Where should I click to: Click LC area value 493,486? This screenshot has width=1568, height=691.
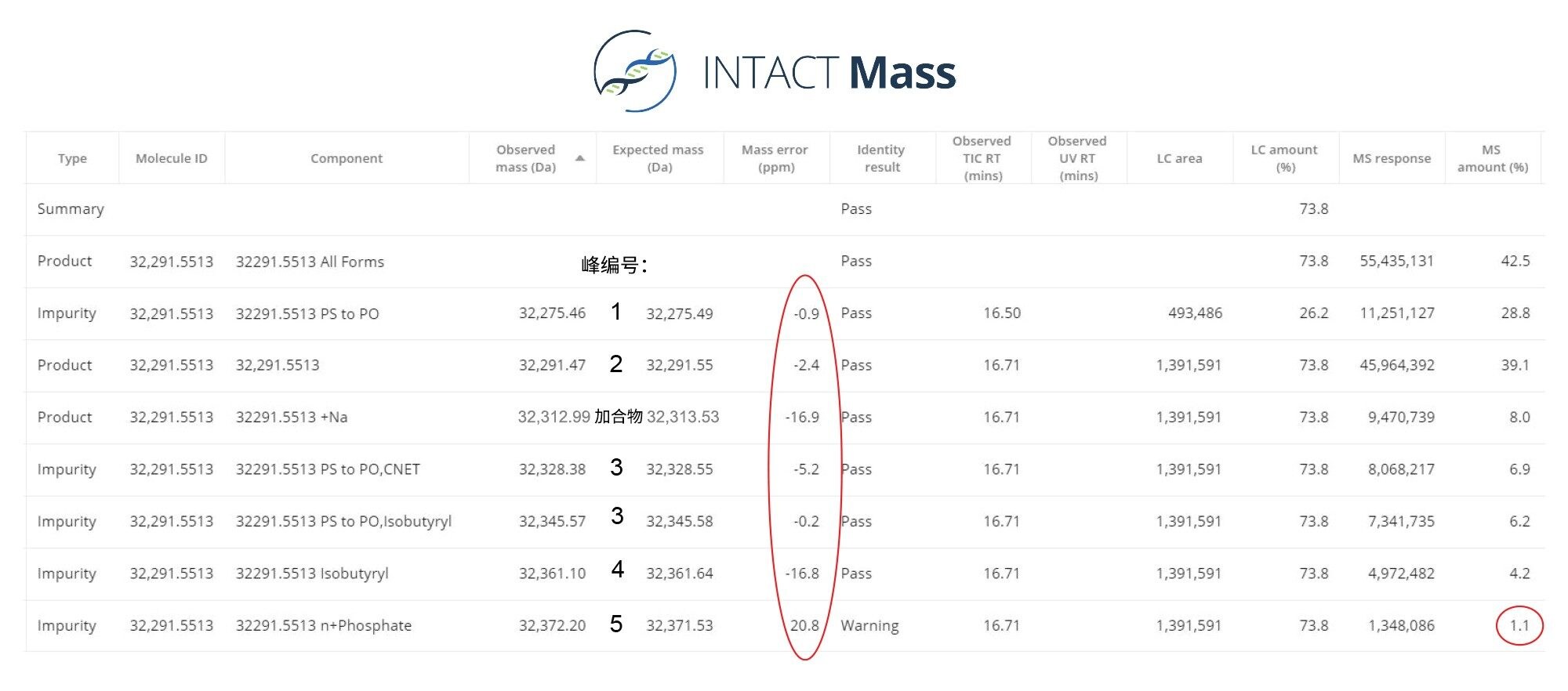[1195, 313]
